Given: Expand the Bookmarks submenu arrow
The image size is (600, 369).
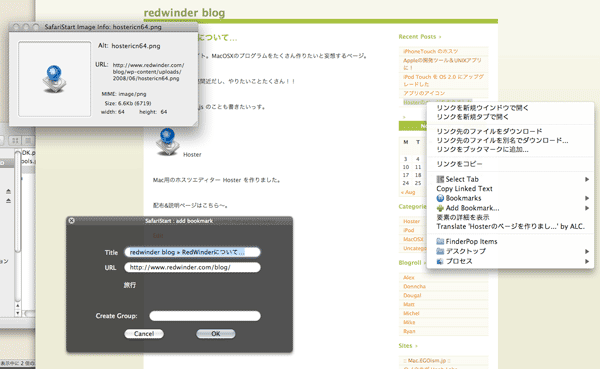Looking at the screenshot, I should (x=587, y=198).
